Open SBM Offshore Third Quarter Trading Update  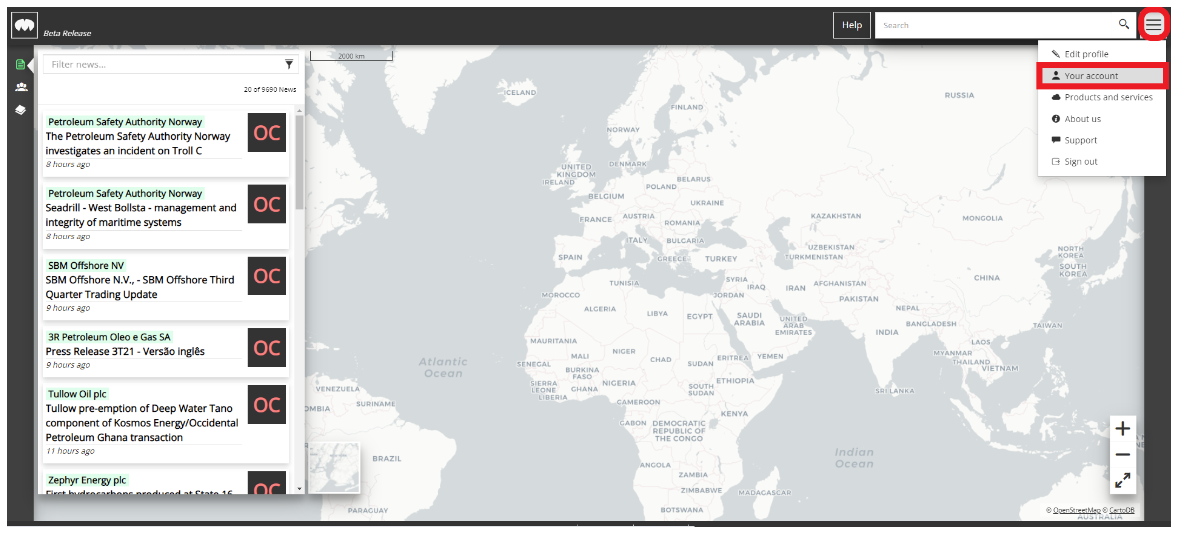[x=140, y=286]
